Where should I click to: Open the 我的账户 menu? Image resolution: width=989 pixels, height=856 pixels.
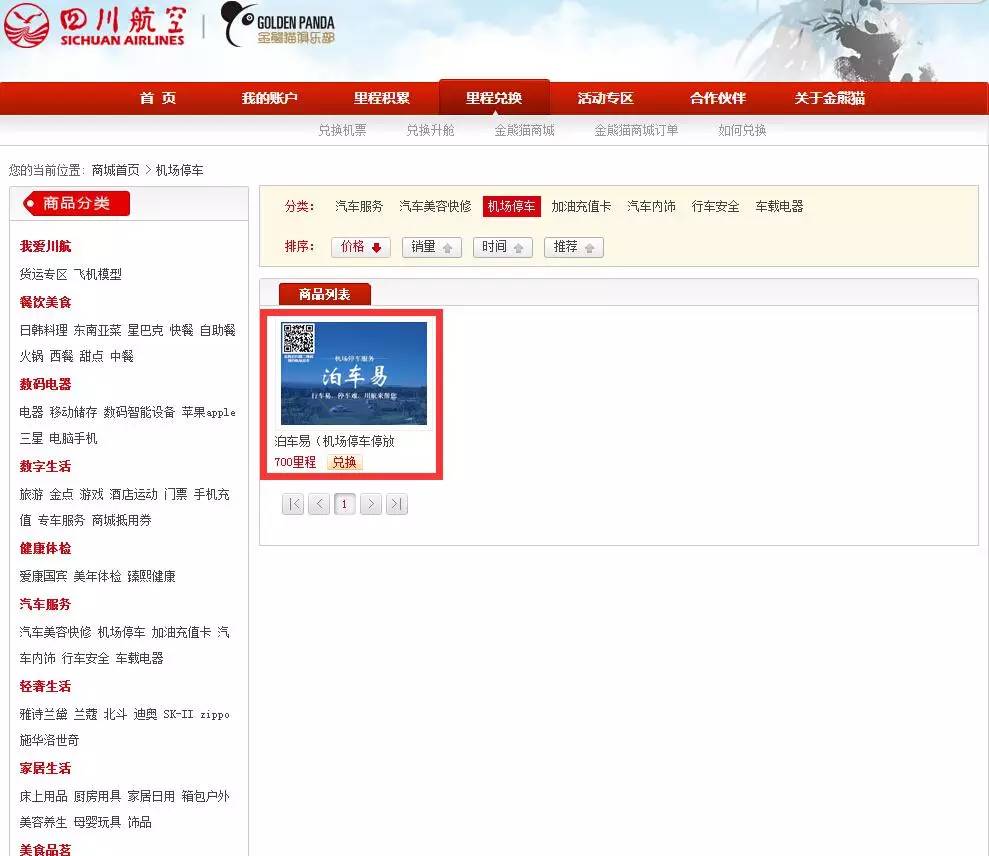point(268,98)
